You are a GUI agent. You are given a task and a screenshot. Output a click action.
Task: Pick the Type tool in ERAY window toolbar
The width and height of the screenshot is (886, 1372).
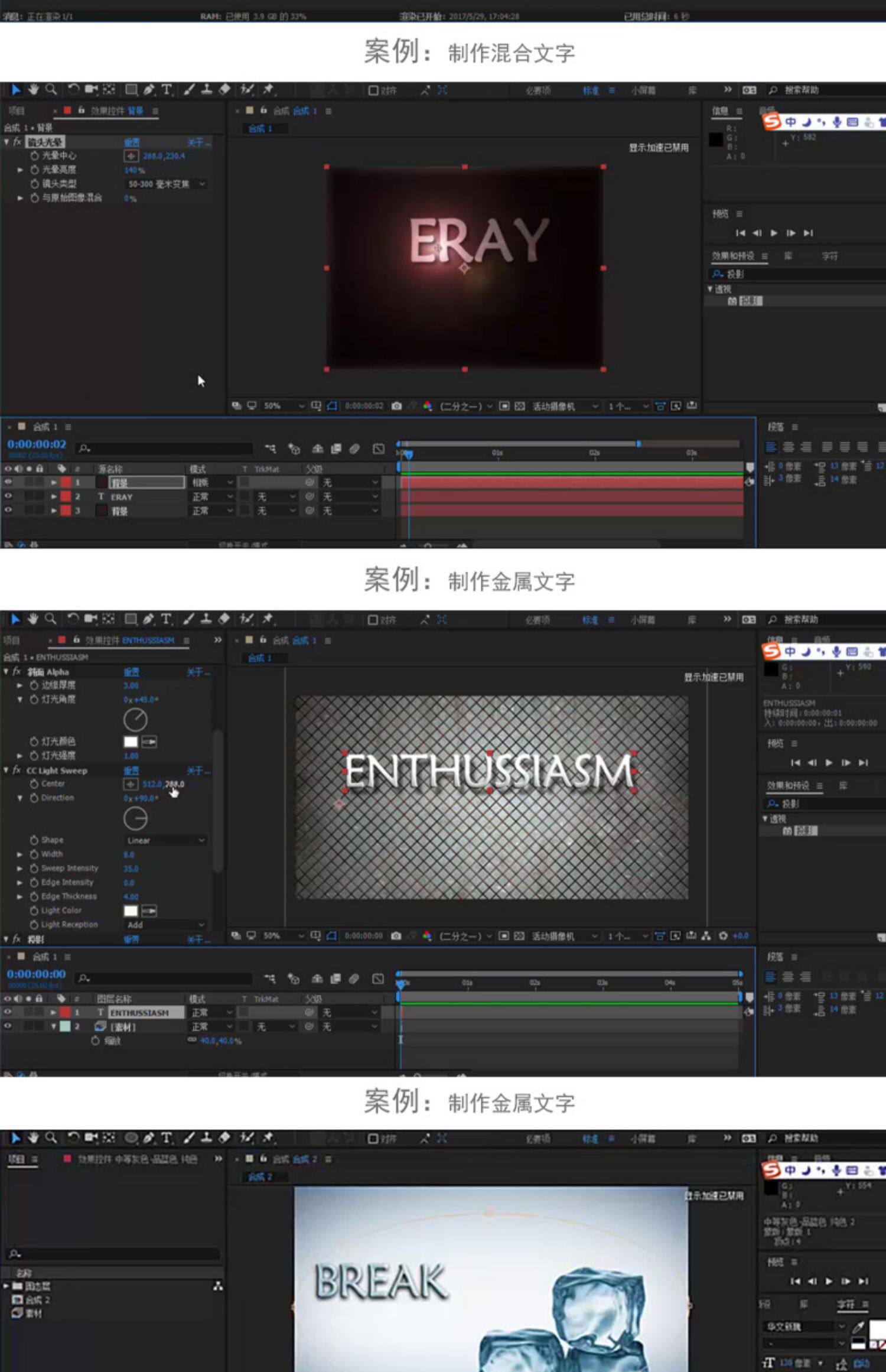167,90
